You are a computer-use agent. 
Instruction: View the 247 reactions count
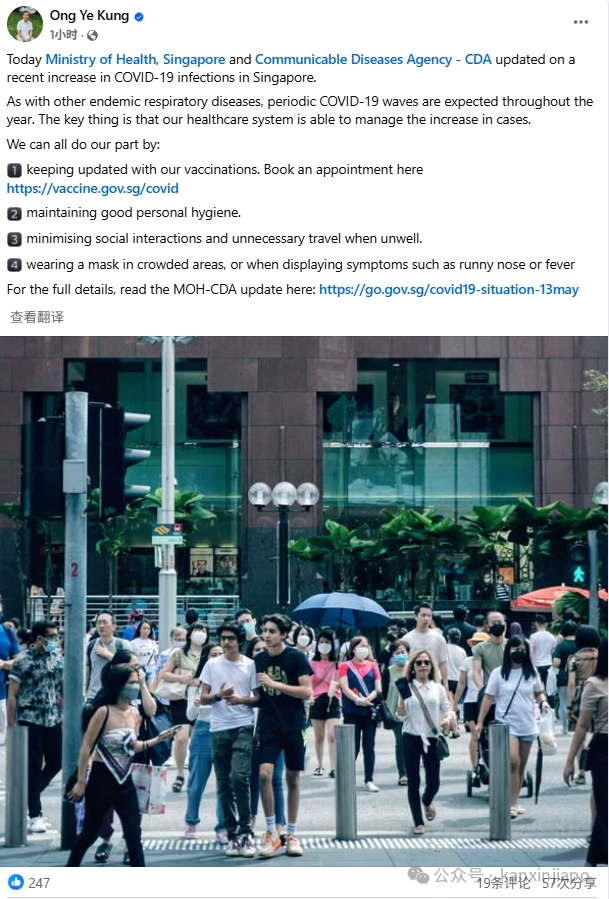[x=39, y=882]
